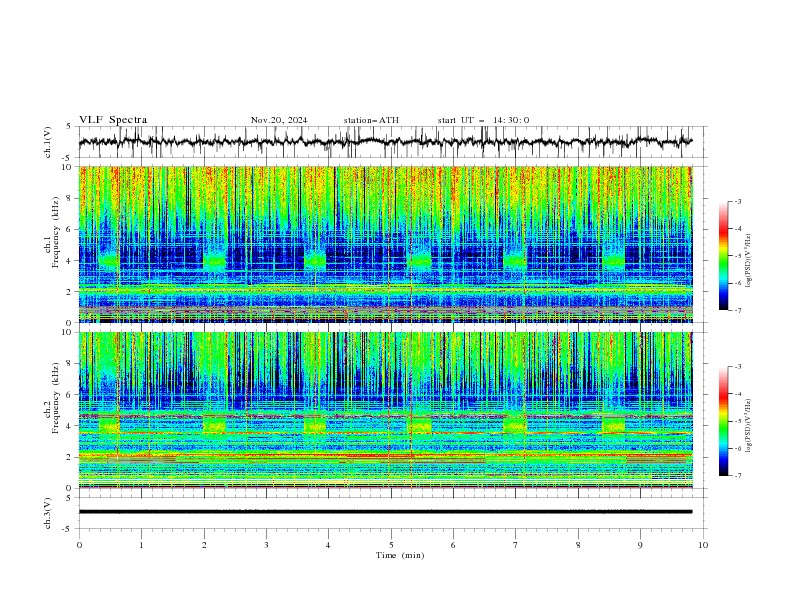
Task: Click time axis tick label "0"
Action: [x=79, y=545]
